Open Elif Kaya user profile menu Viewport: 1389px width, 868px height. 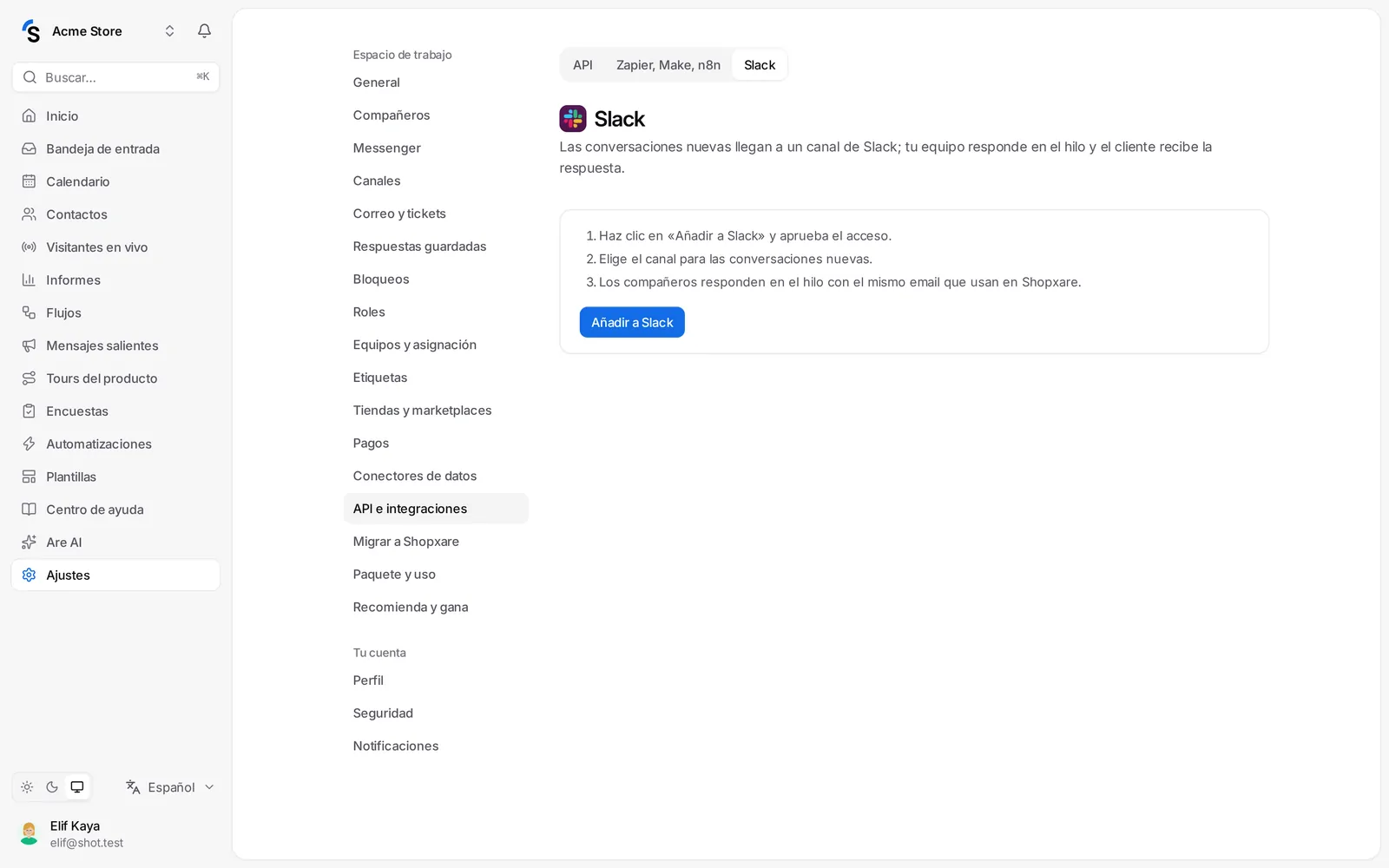(x=115, y=834)
